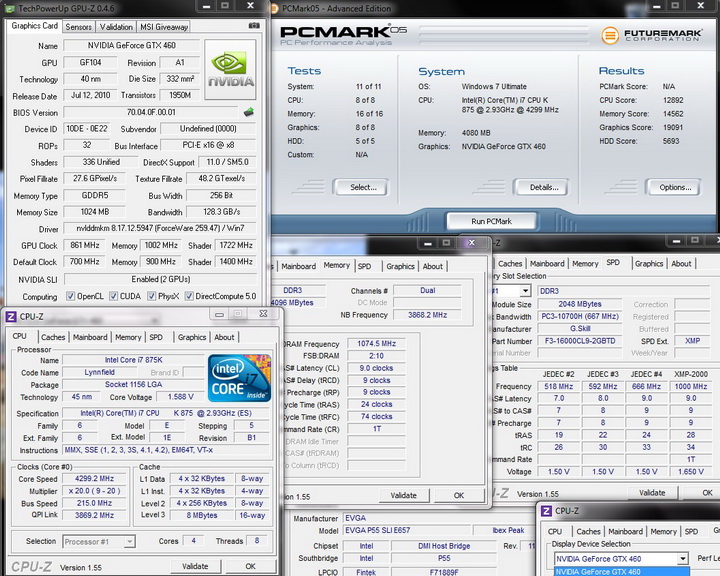Screen dimensions: 720x576
Task: Click the Intel Core i7 logo in CPU-Z
Action: tap(239, 378)
